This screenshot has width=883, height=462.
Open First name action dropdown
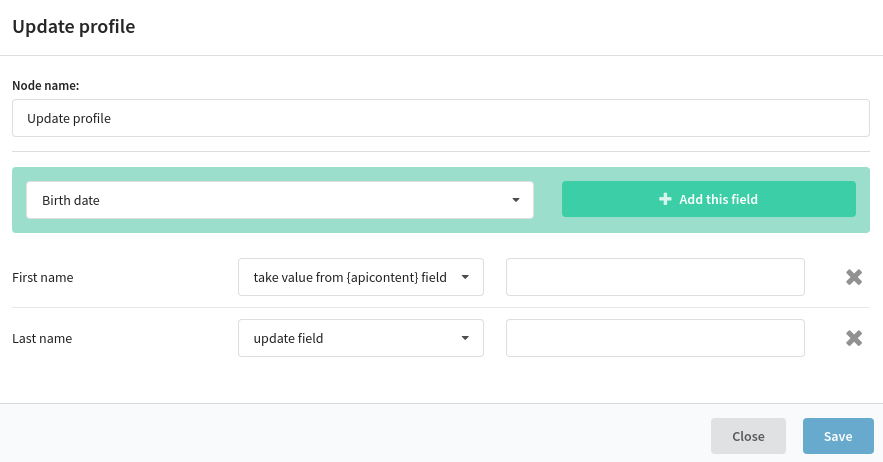pos(361,277)
